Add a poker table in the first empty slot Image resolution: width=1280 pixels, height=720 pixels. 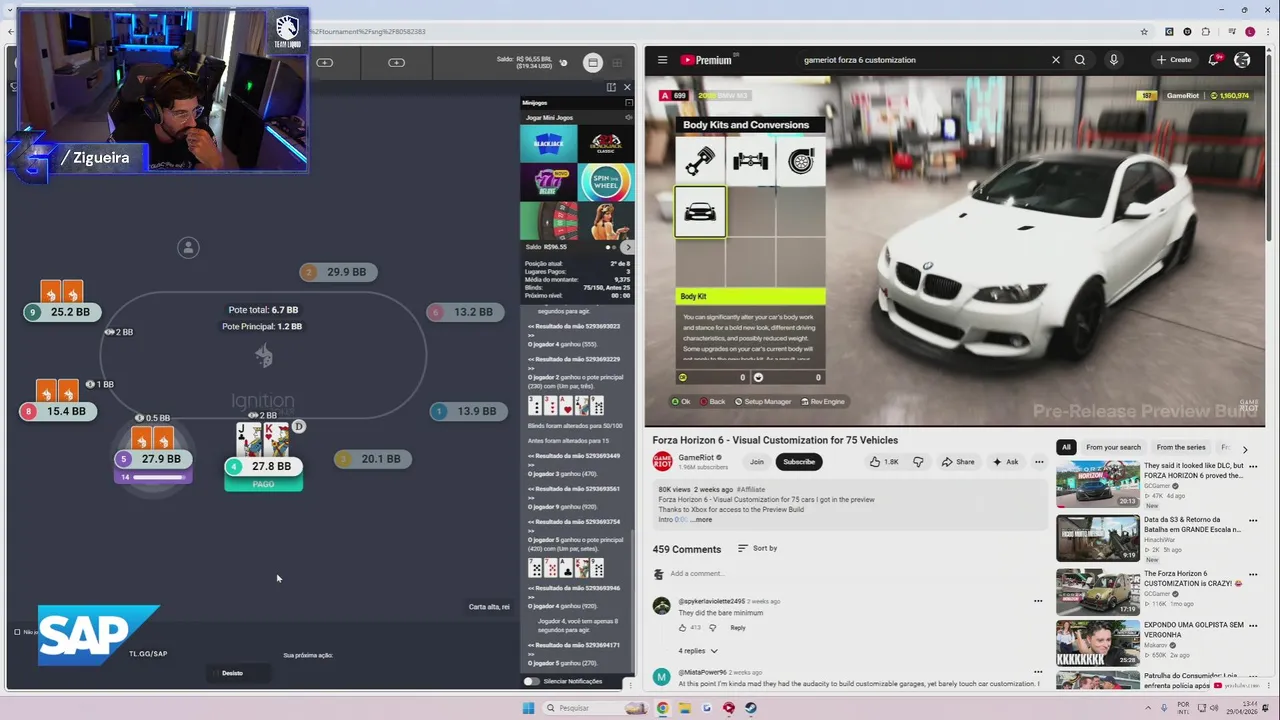tap(325, 62)
